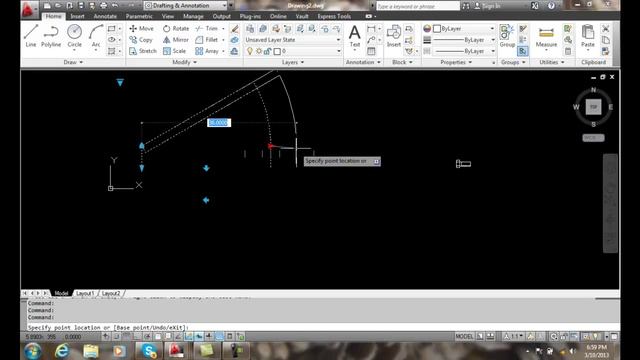
Task: Open the Trim dropdown arrow
Action: coord(223,29)
